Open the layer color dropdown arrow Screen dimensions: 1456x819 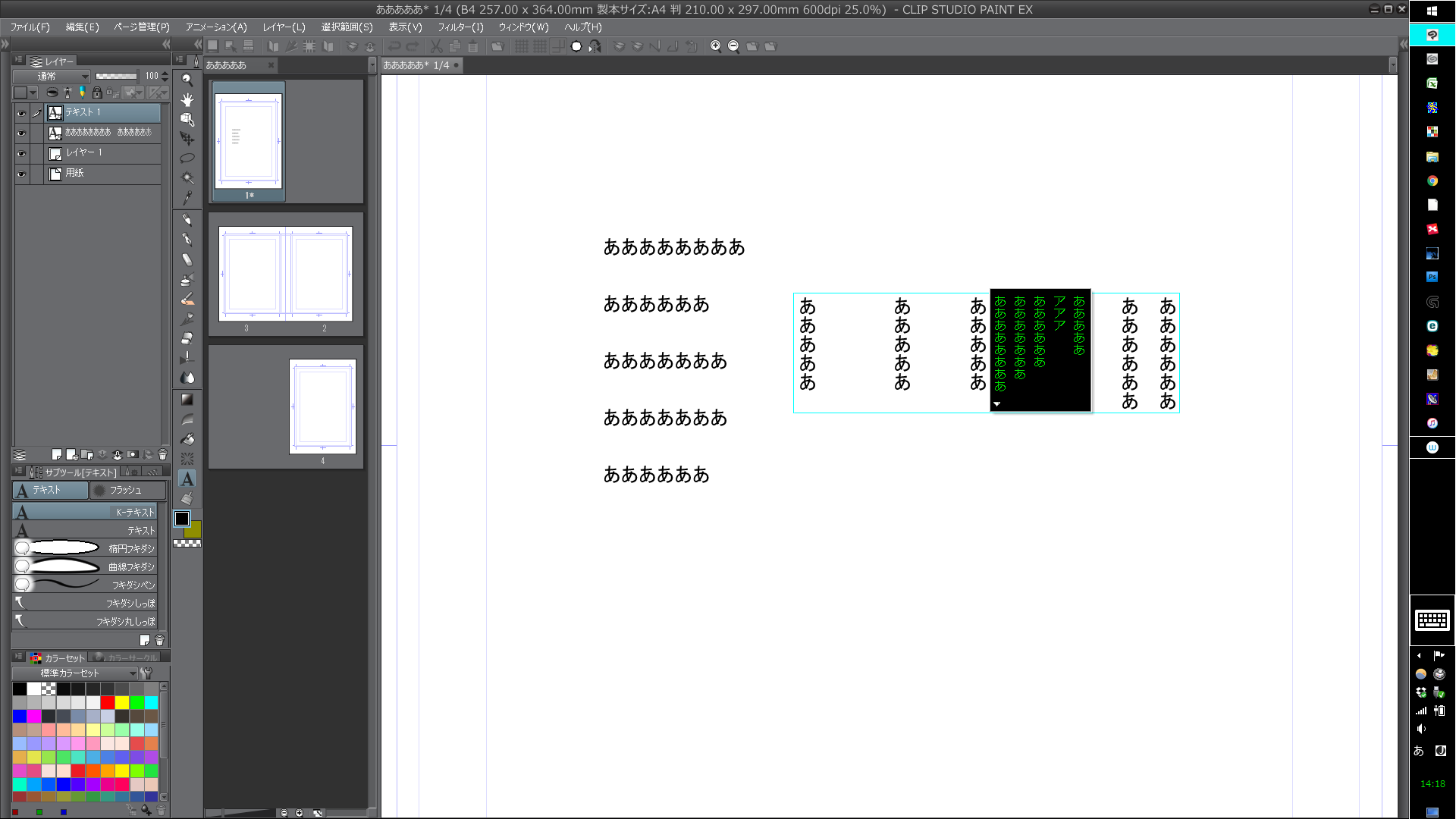point(33,93)
